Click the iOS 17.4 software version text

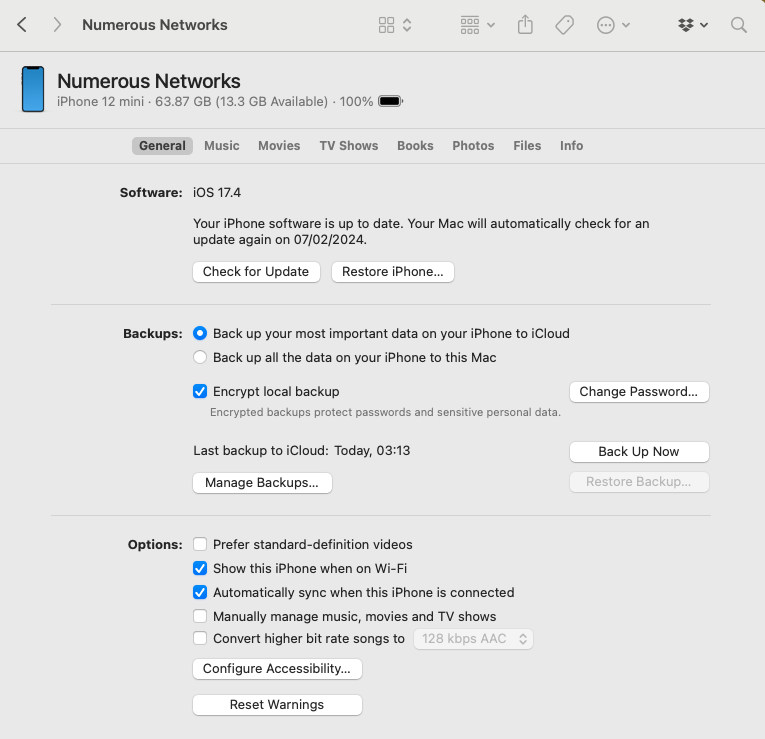coord(217,193)
